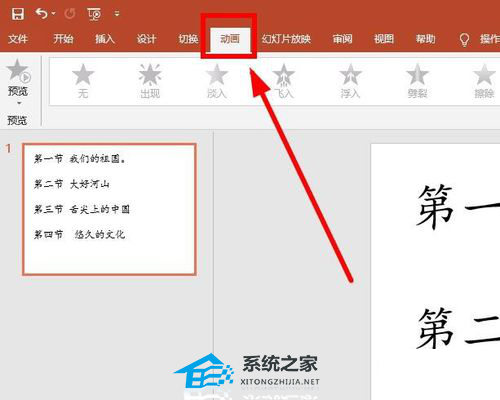Image resolution: width=500 pixels, height=400 pixels.
Task: Click the Undo arrow icon
Action: pos(42,14)
